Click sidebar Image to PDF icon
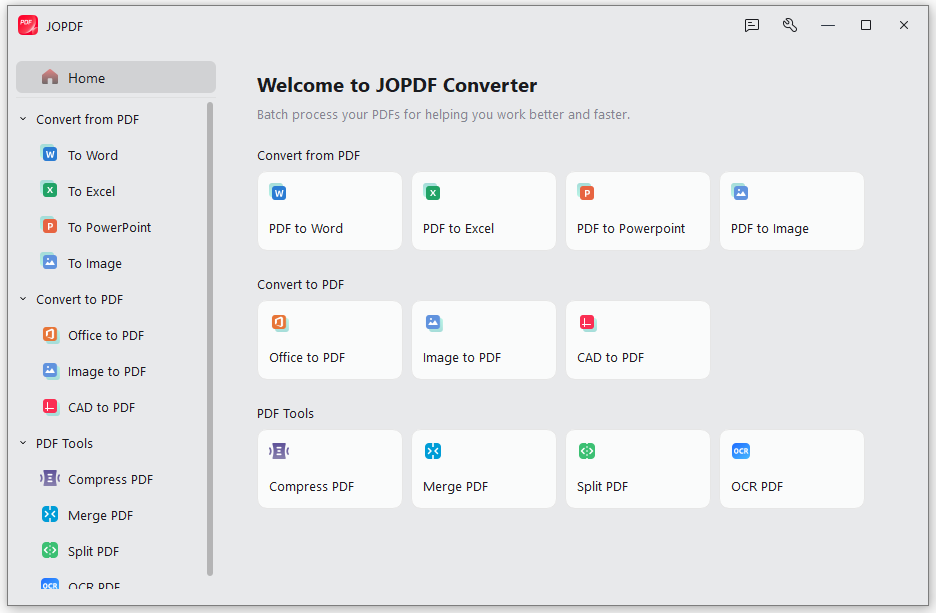 [50, 370]
